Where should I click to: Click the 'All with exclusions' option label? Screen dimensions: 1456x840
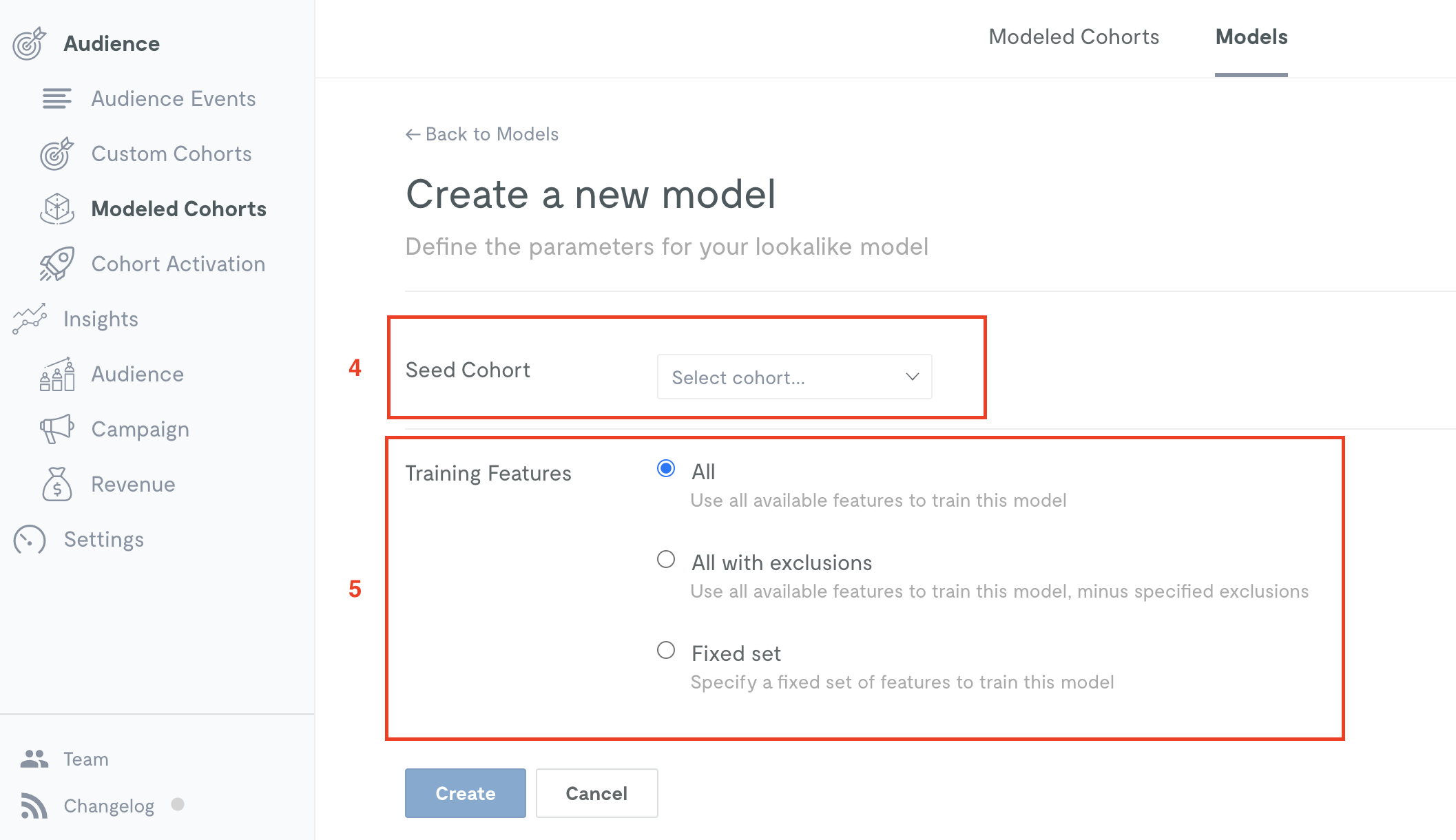coord(782,563)
